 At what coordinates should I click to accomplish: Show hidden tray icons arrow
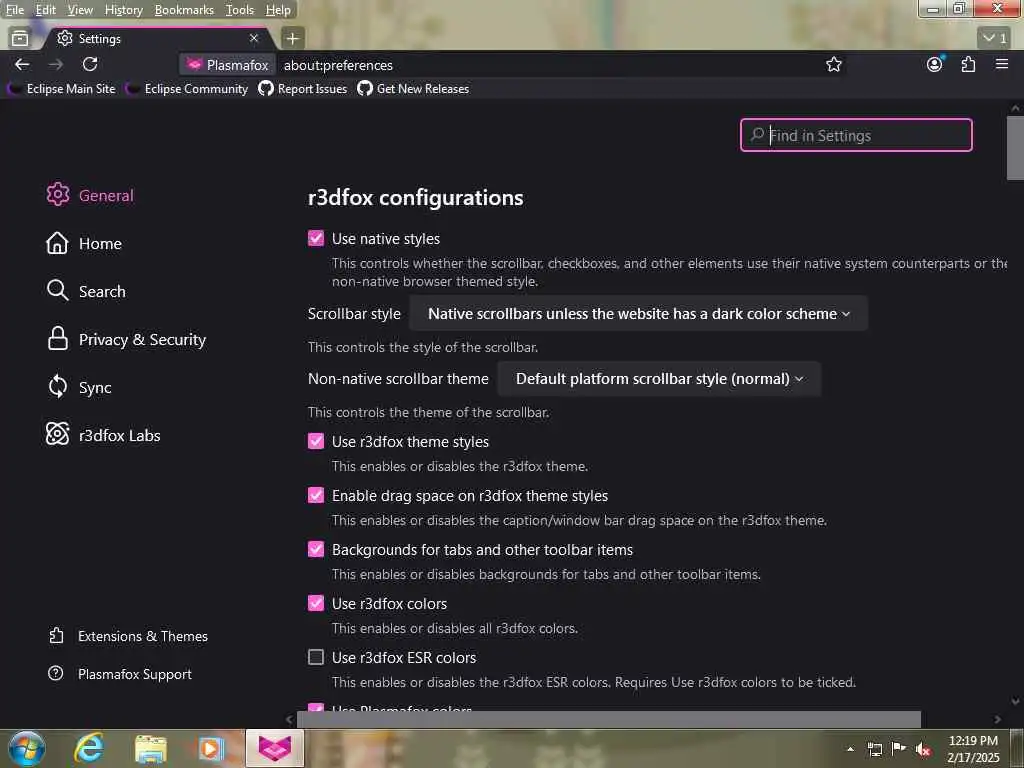click(x=850, y=749)
